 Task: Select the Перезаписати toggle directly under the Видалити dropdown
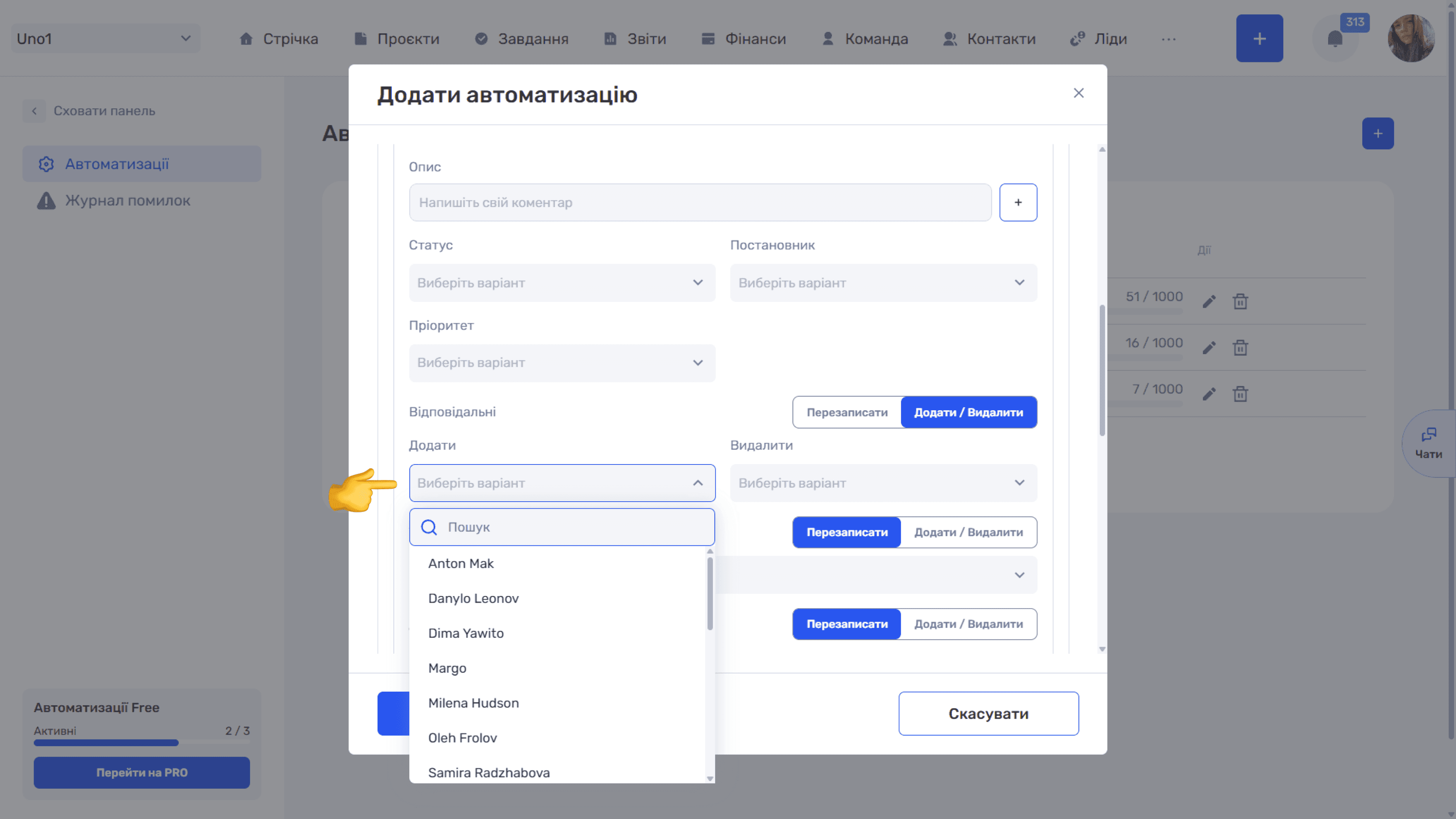coord(847,532)
